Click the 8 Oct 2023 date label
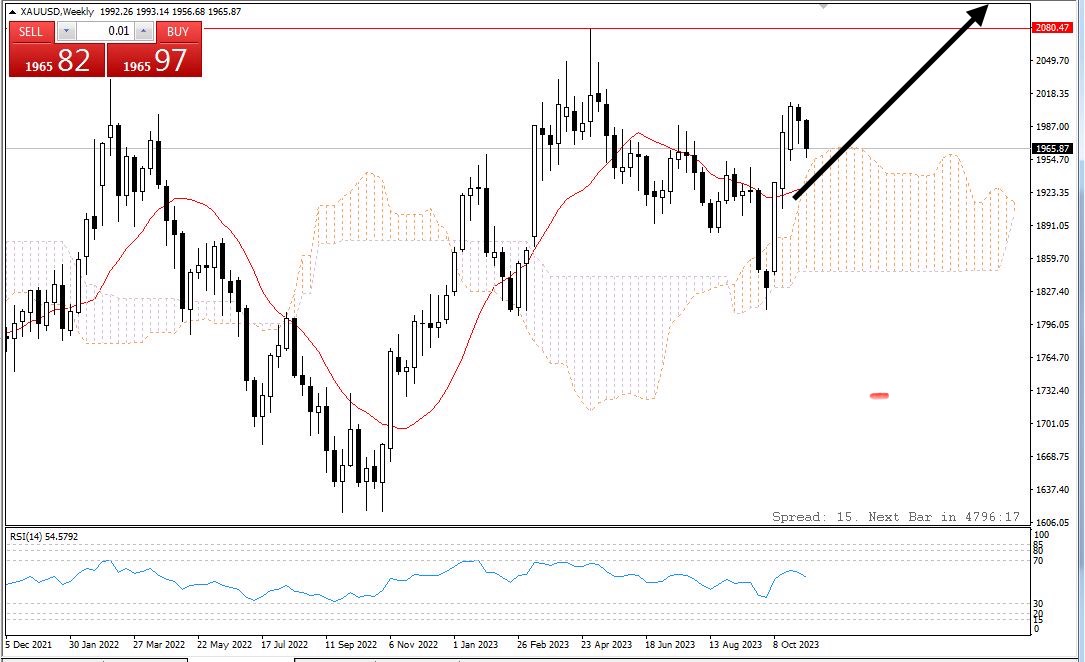 click(796, 645)
